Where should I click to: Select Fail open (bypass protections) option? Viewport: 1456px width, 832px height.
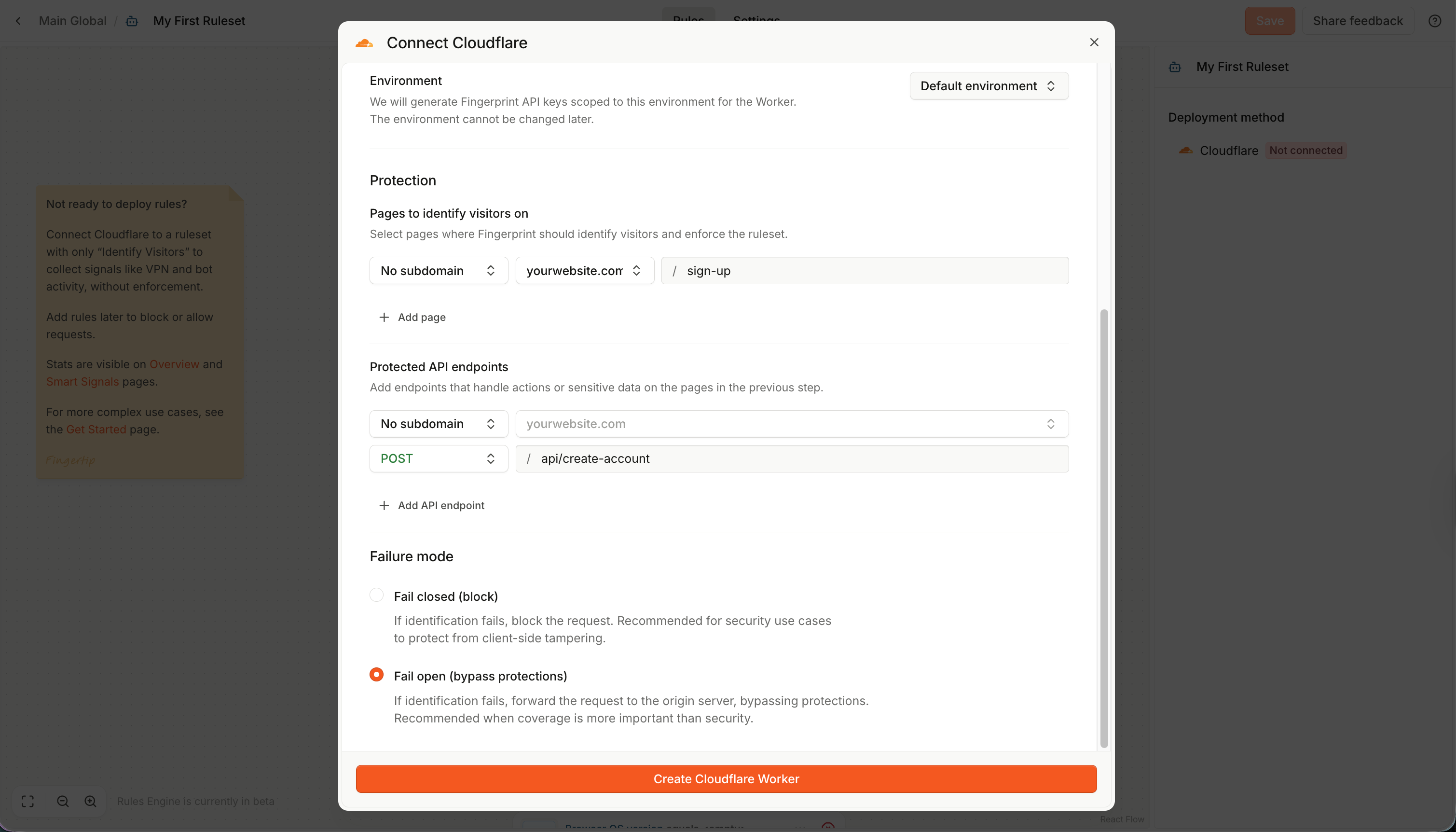pyautogui.click(x=376, y=675)
